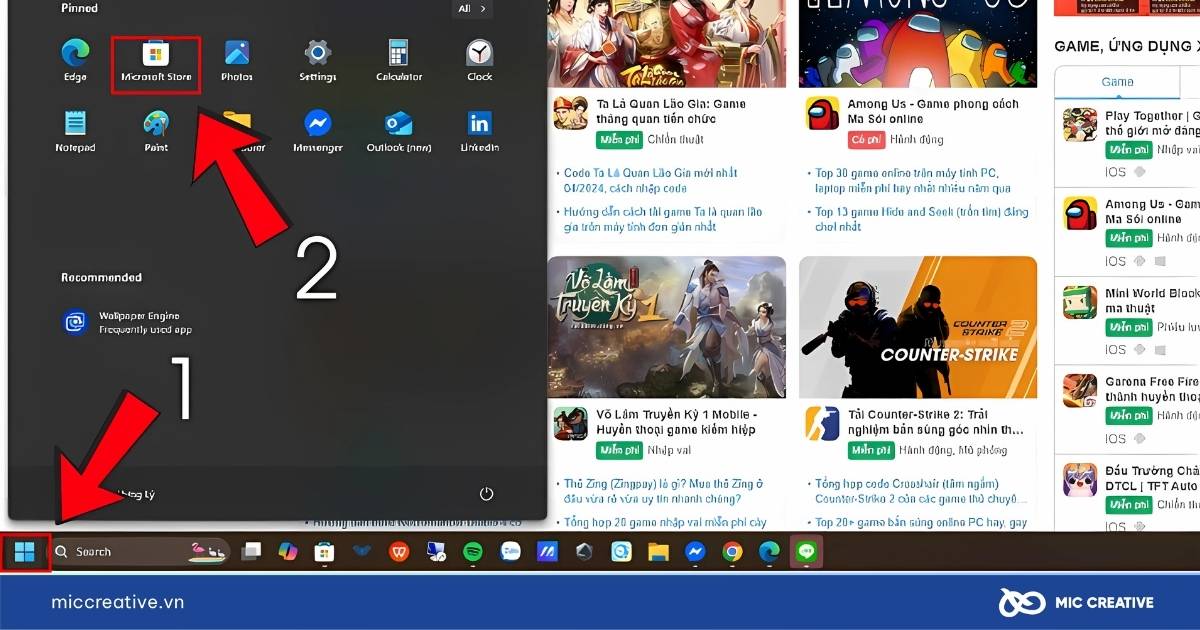Image resolution: width=1200 pixels, height=630 pixels.
Task: Open Top 30 game online trên máy tính link
Action: click(913, 180)
